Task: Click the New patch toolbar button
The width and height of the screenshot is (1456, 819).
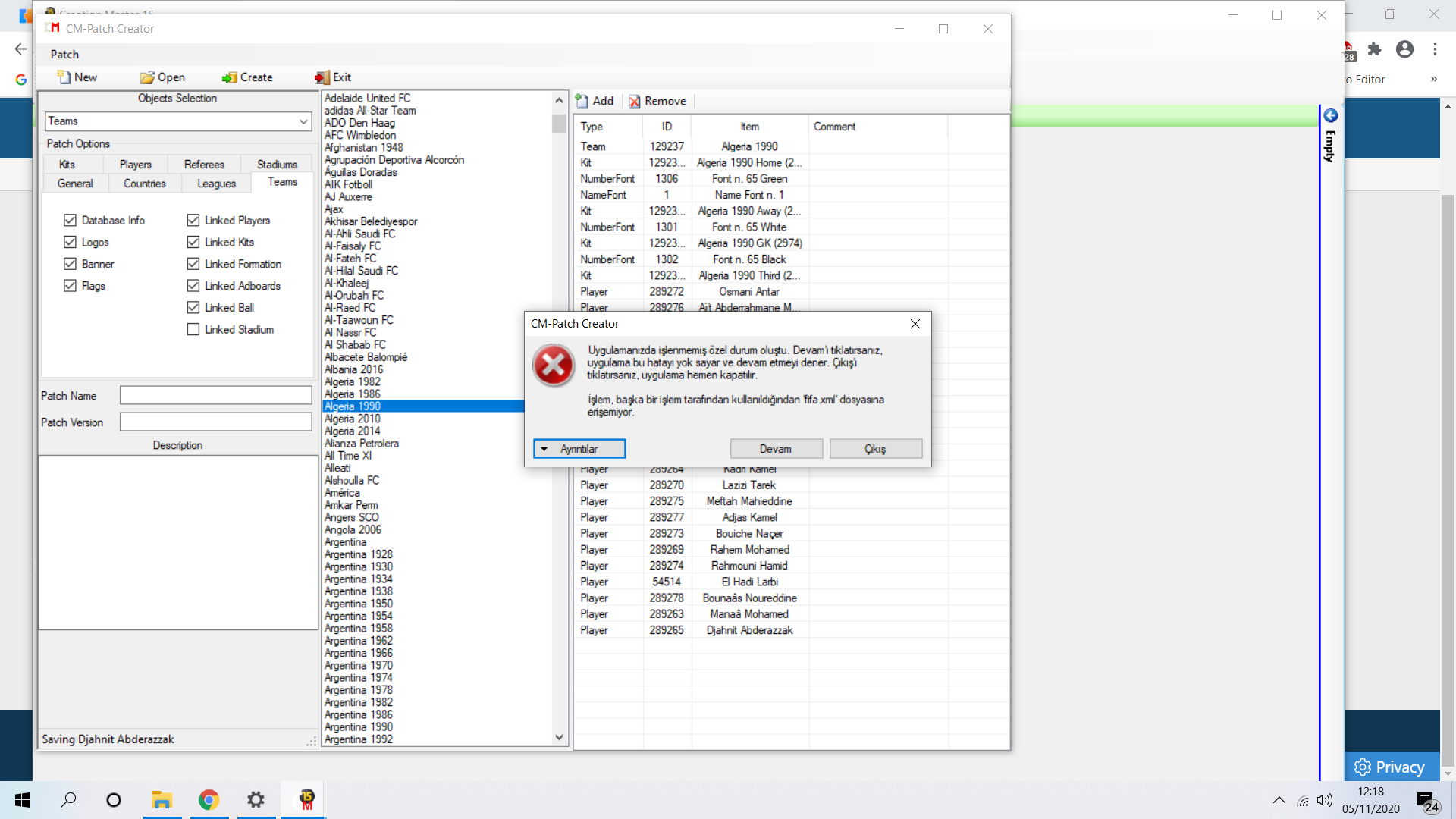Action: pos(77,77)
